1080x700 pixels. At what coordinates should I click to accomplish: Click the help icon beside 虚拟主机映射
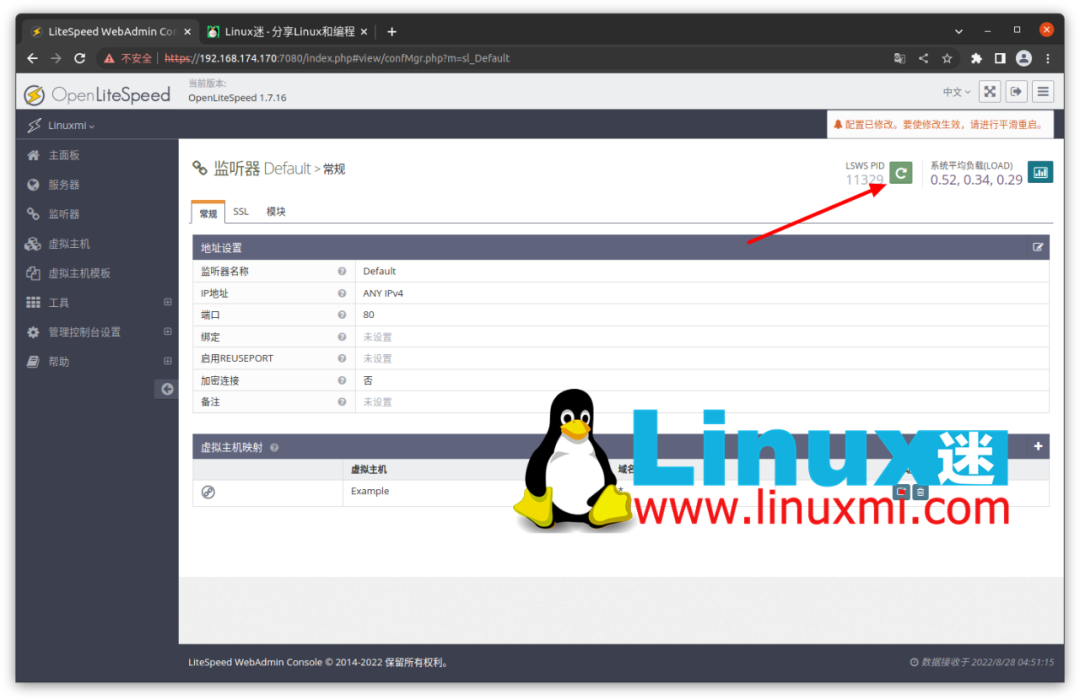pos(274,448)
